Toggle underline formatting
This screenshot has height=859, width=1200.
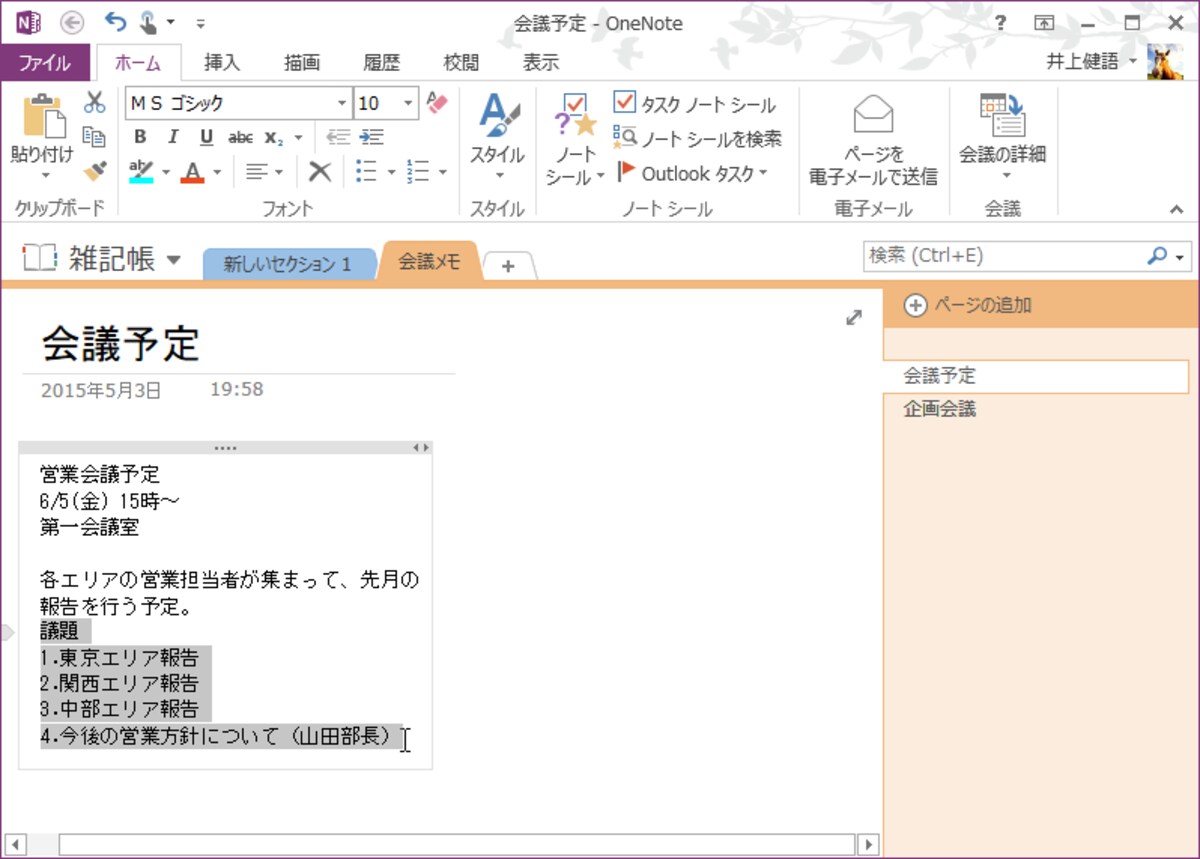[x=206, y=138]
